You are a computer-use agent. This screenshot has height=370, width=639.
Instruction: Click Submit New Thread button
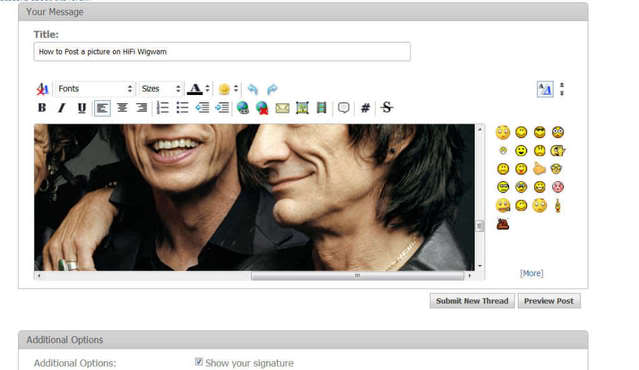tap(472, 301)
